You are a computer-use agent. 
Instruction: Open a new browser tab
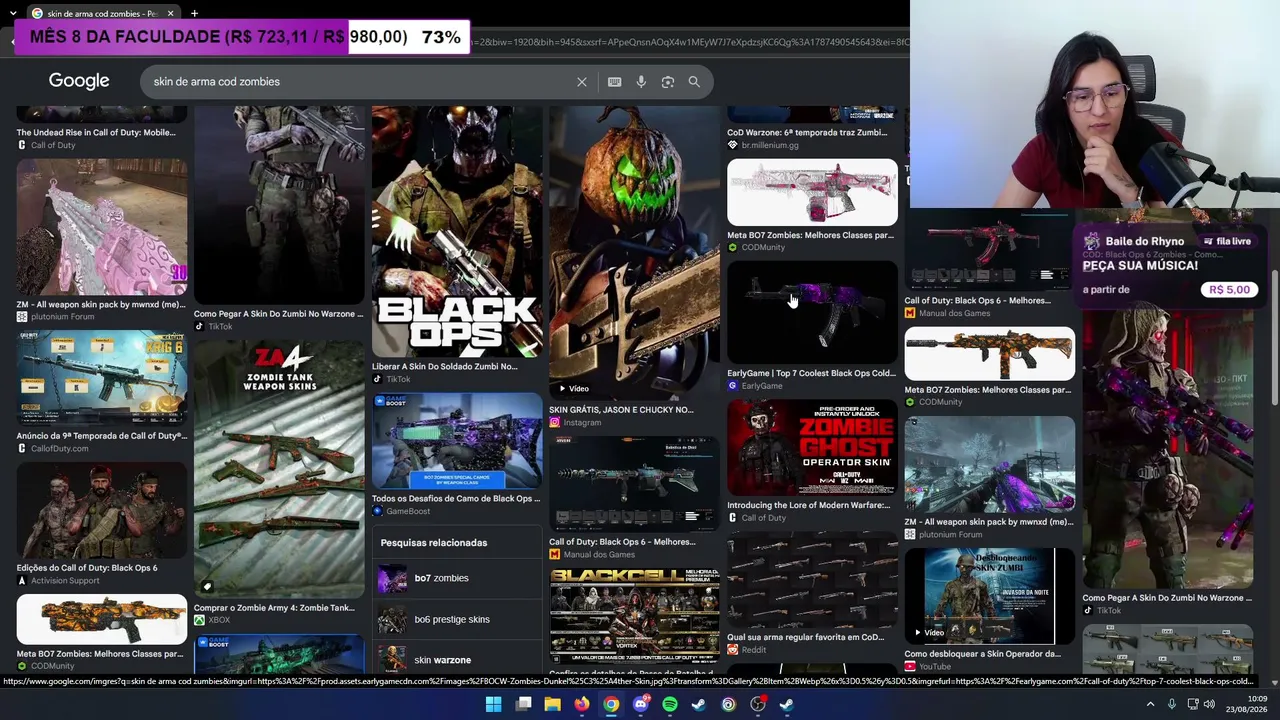(x=194, y=13)
